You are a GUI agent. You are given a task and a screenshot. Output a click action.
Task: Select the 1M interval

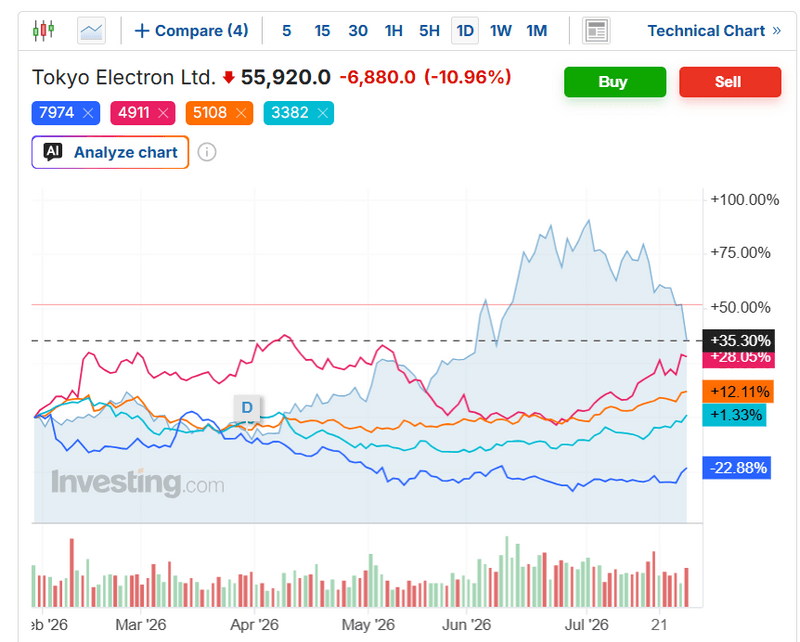(x=537, y=31)
